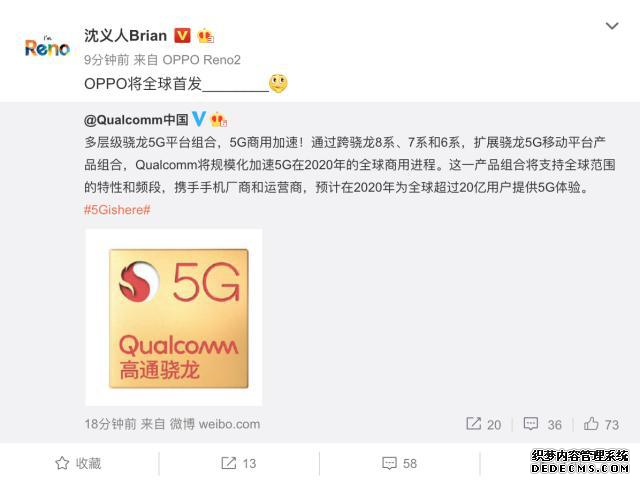Toggle 收藏 favorite star on this post
Screen dimensions: 640x483
coord(78,463)
